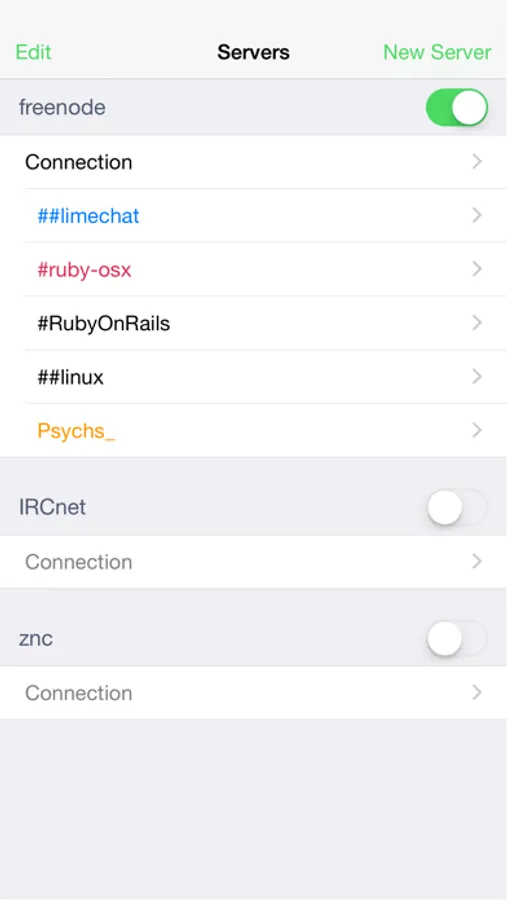Tap the arrow next to #RubyOnRails
This screenshot has height=900, width=507.
coord(477,323)
